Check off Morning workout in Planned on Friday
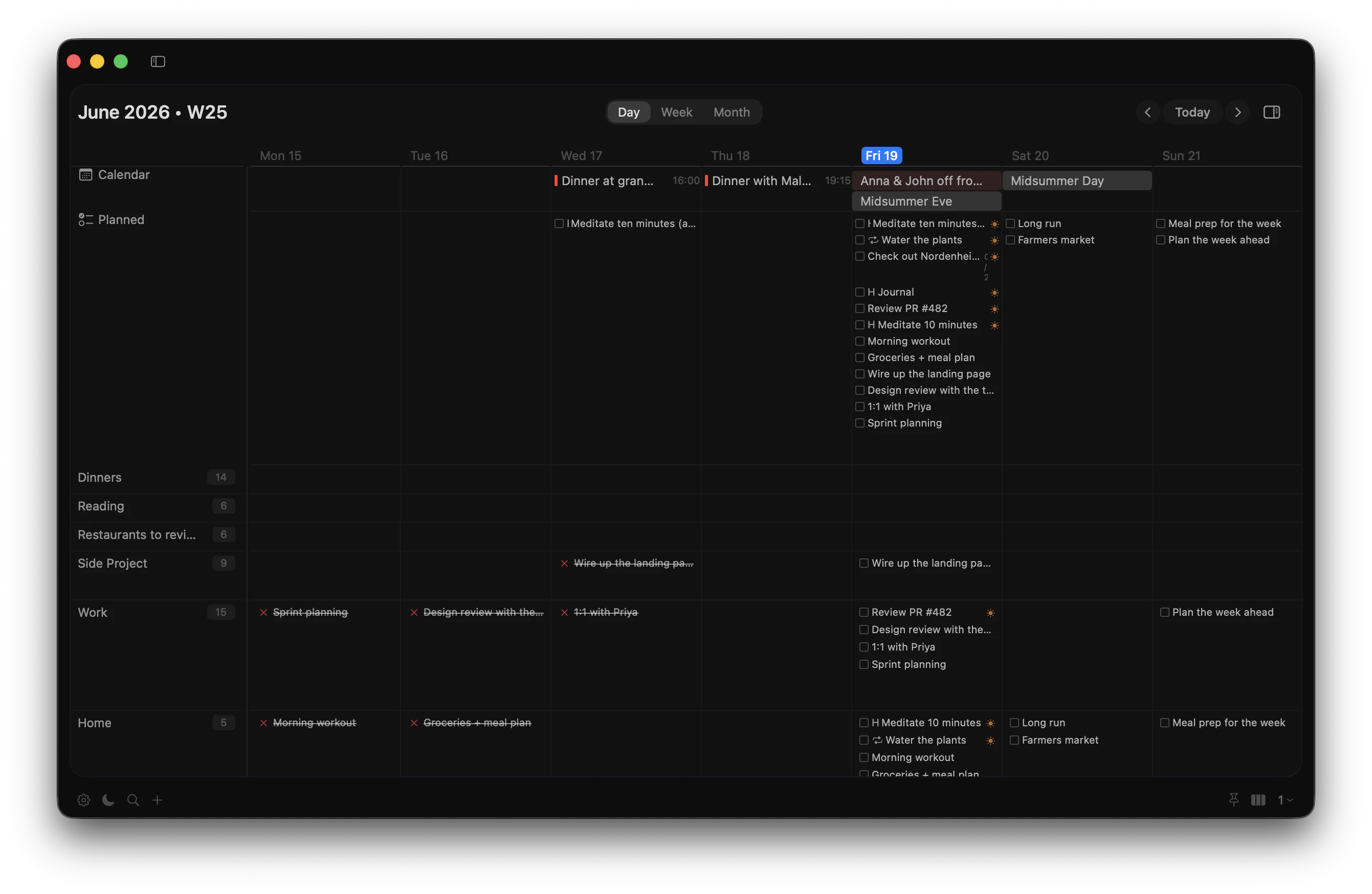 [x=859, y=341]
